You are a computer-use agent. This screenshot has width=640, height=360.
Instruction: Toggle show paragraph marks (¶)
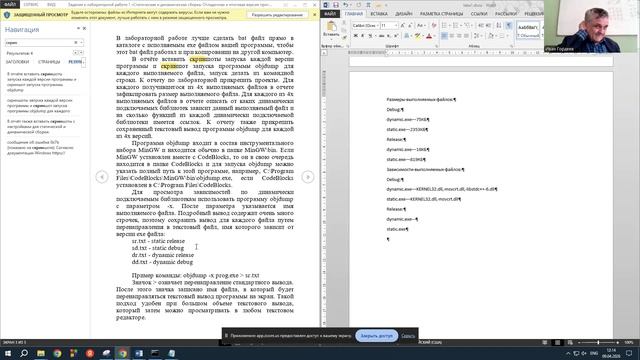tap(509, 26)
